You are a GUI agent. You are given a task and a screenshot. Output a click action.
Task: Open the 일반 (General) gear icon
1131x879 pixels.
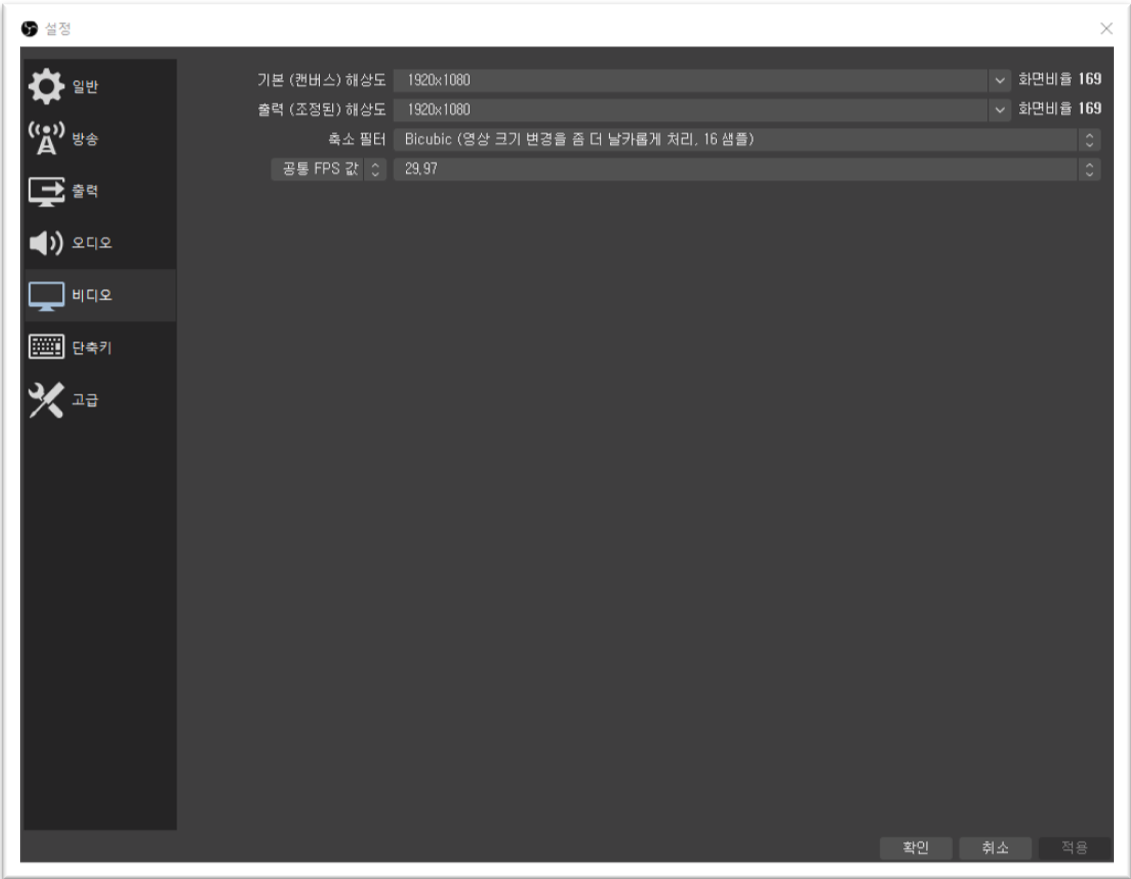[x=46, y=87]
